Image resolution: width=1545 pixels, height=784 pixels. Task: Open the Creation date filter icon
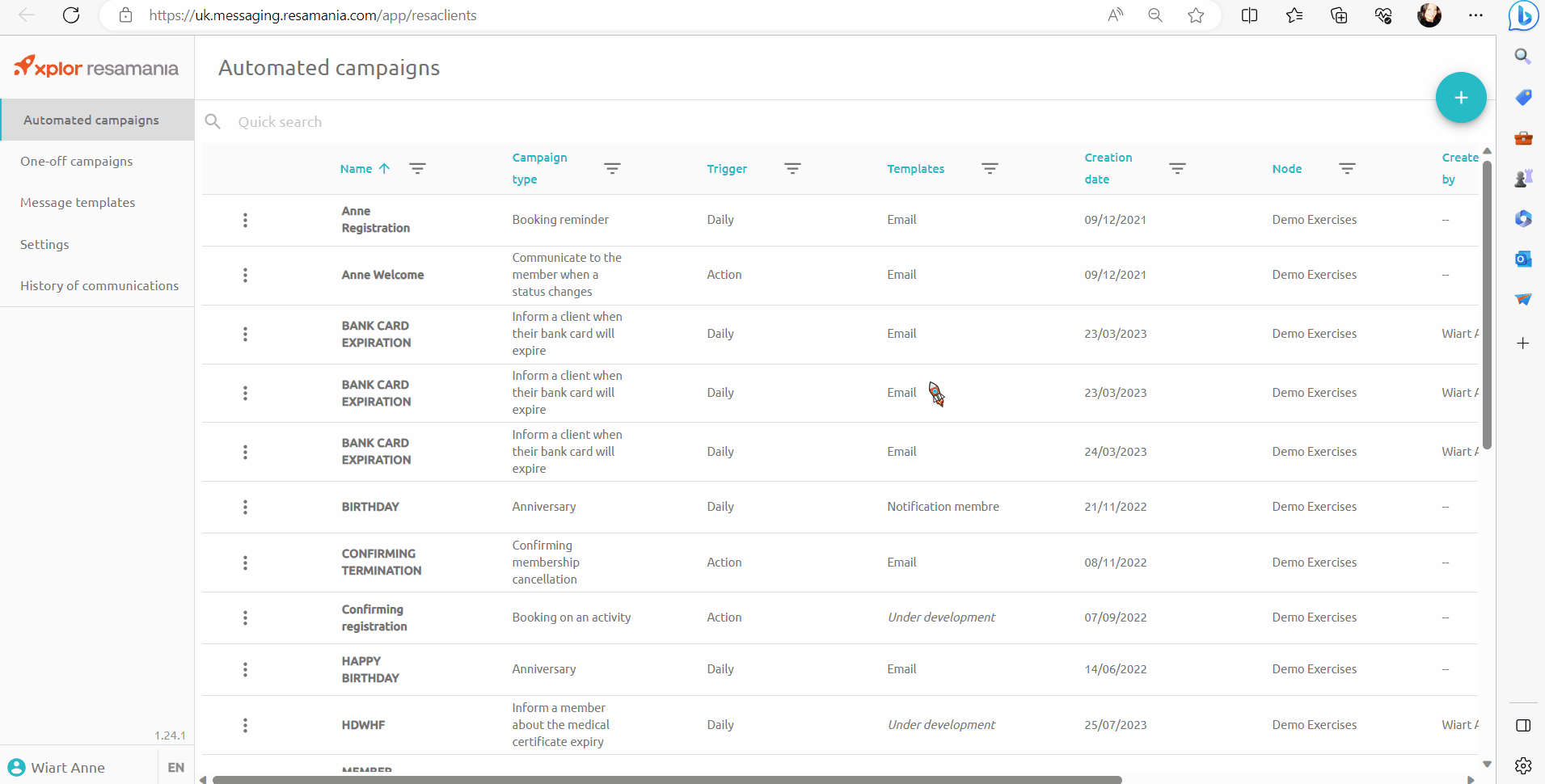coord(1177,168)
